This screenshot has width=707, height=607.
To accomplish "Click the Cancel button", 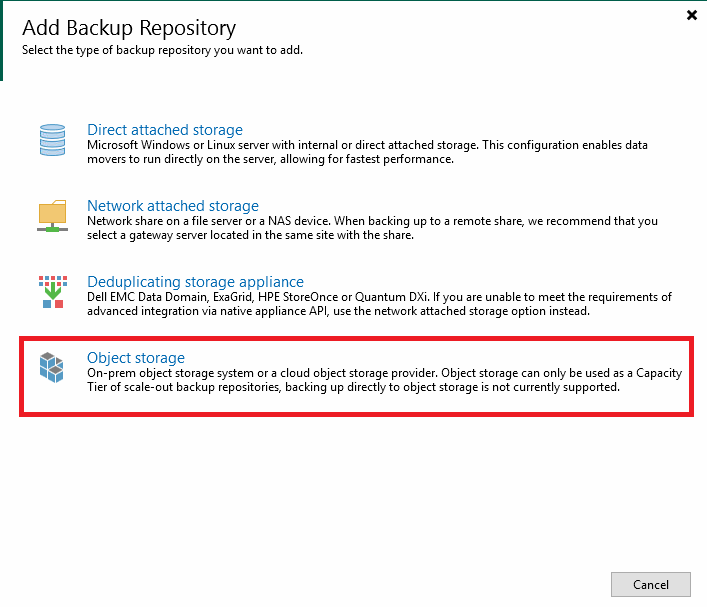I will [x=651, y=584].
